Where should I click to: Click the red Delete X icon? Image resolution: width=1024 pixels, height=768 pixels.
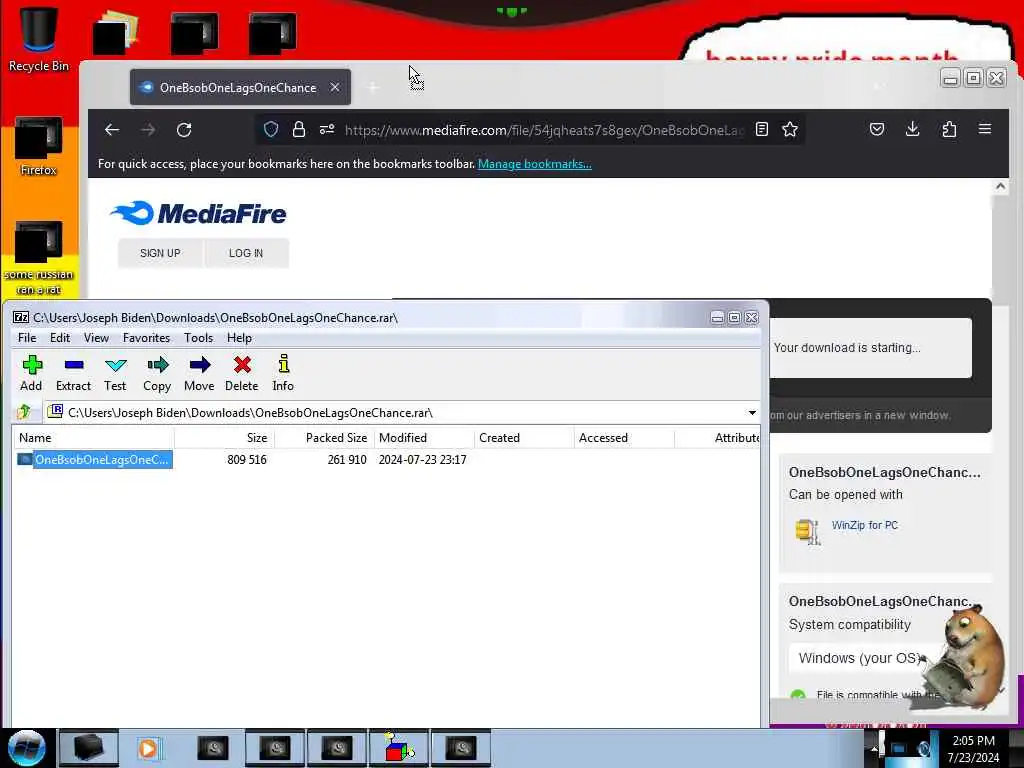242,373
